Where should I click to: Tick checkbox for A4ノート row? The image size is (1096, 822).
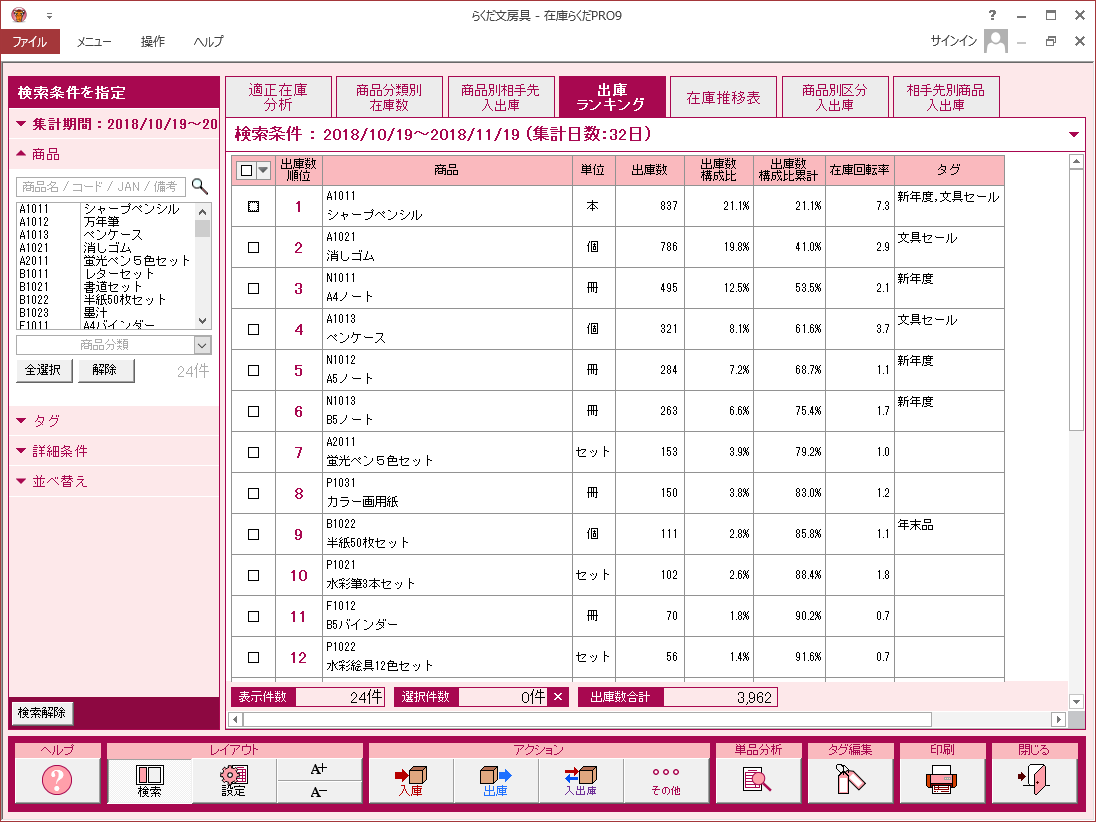(x=253, y=288)
